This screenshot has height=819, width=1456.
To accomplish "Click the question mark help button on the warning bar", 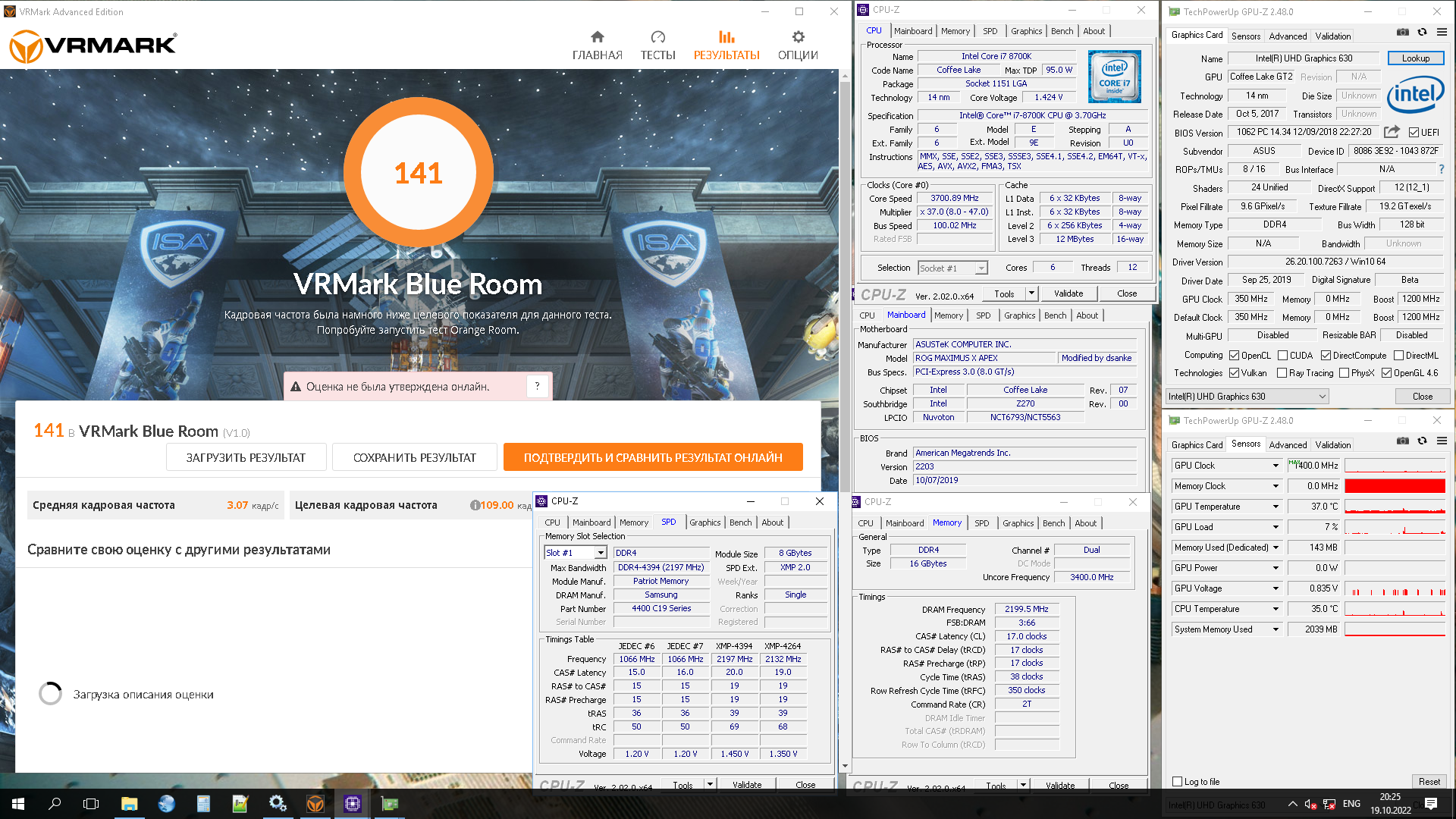I will tap(537, 386).
